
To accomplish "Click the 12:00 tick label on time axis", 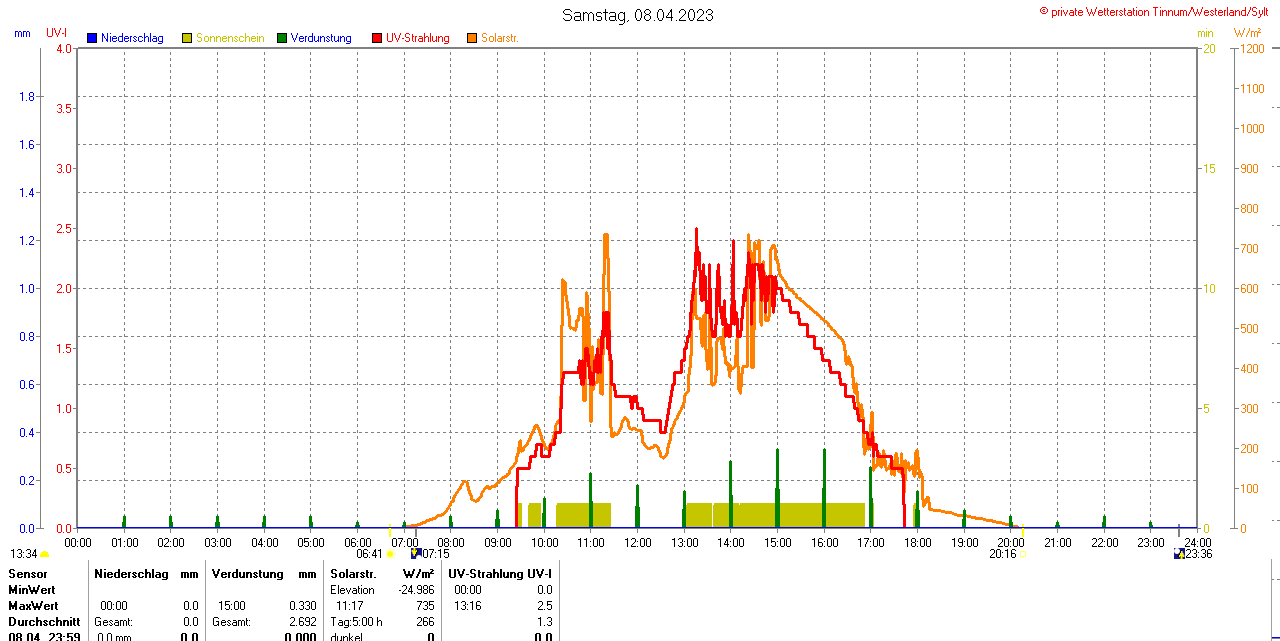I will coord(638,542).
